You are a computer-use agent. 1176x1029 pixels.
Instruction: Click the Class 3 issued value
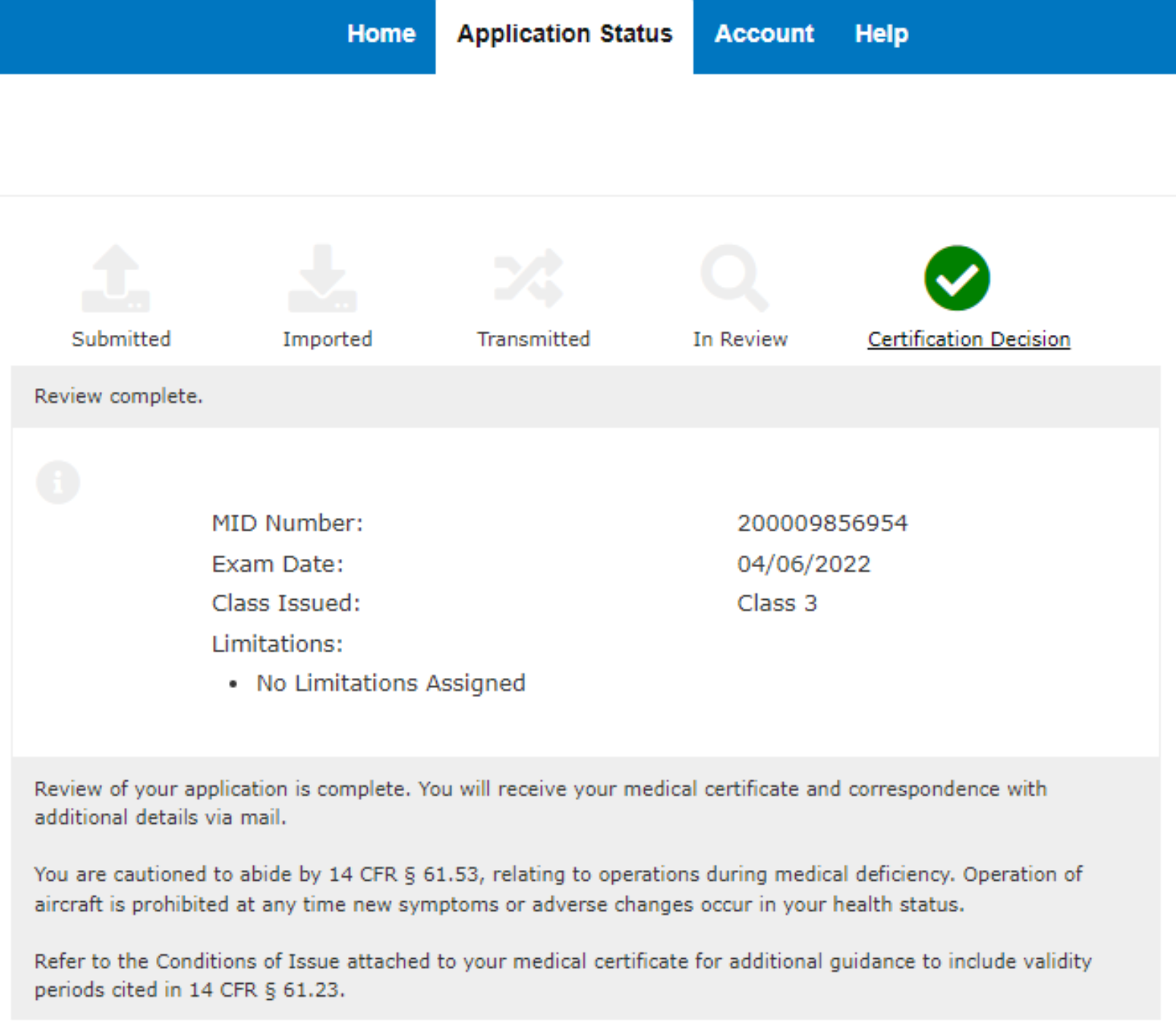click(777, 603)
